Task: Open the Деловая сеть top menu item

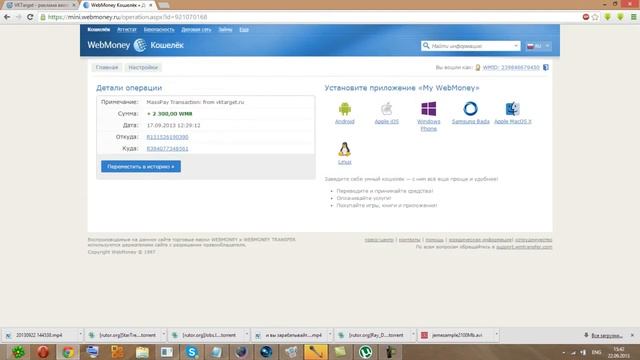Action: (x=196, y=29)
